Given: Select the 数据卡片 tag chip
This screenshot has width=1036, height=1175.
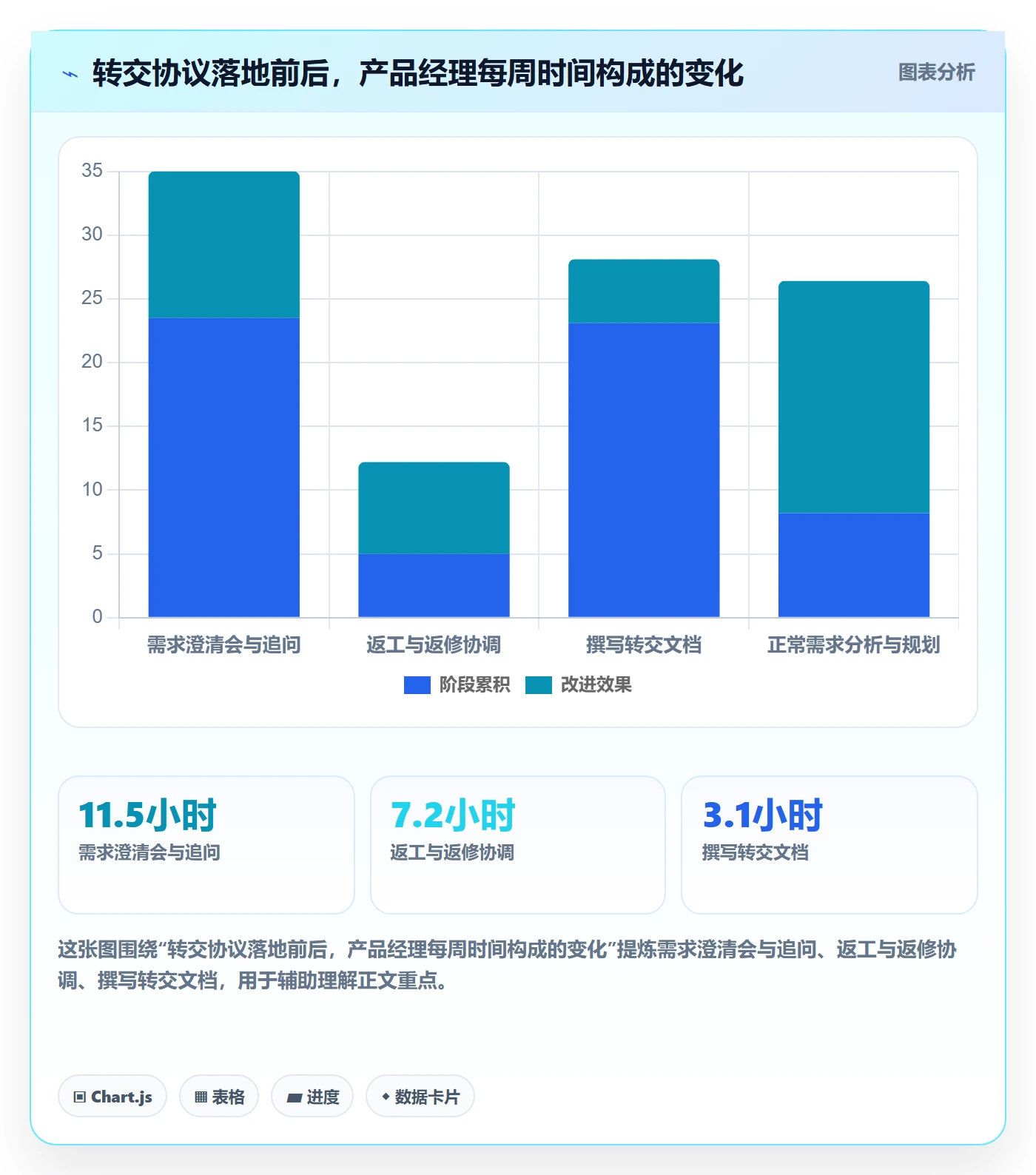Looking at the screenshot, I should pos(420,1097).
